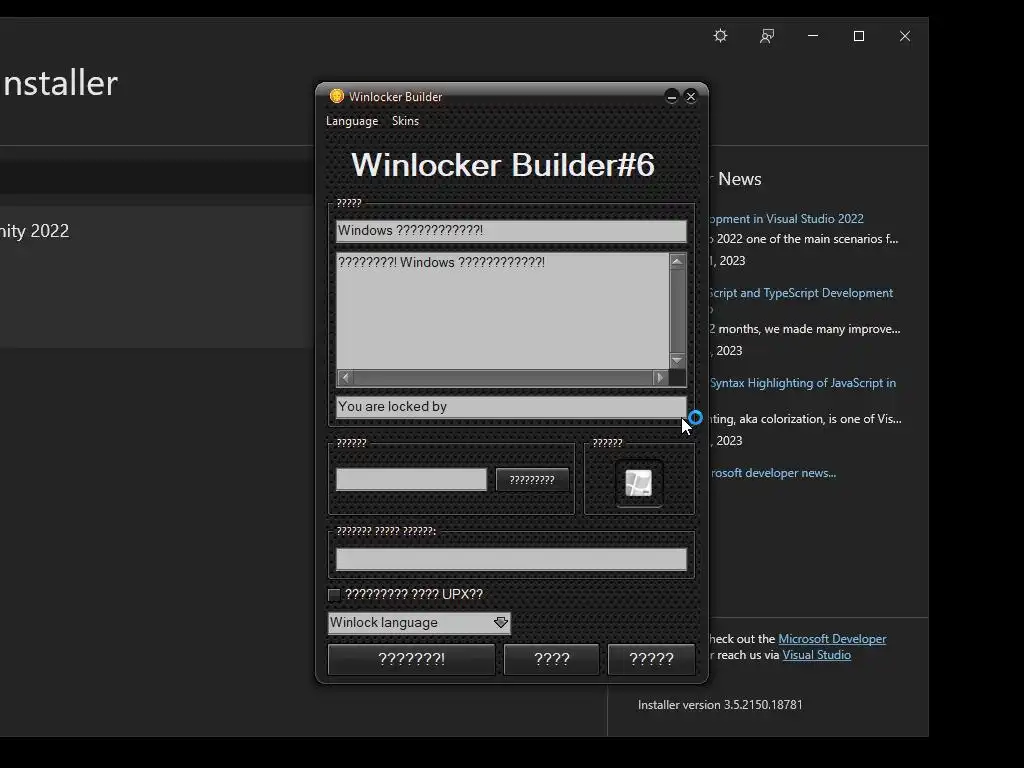Click the '????' bottom middle button
Image resolution: width=1024 pixels, height=768 pixels.
point(552,659)
